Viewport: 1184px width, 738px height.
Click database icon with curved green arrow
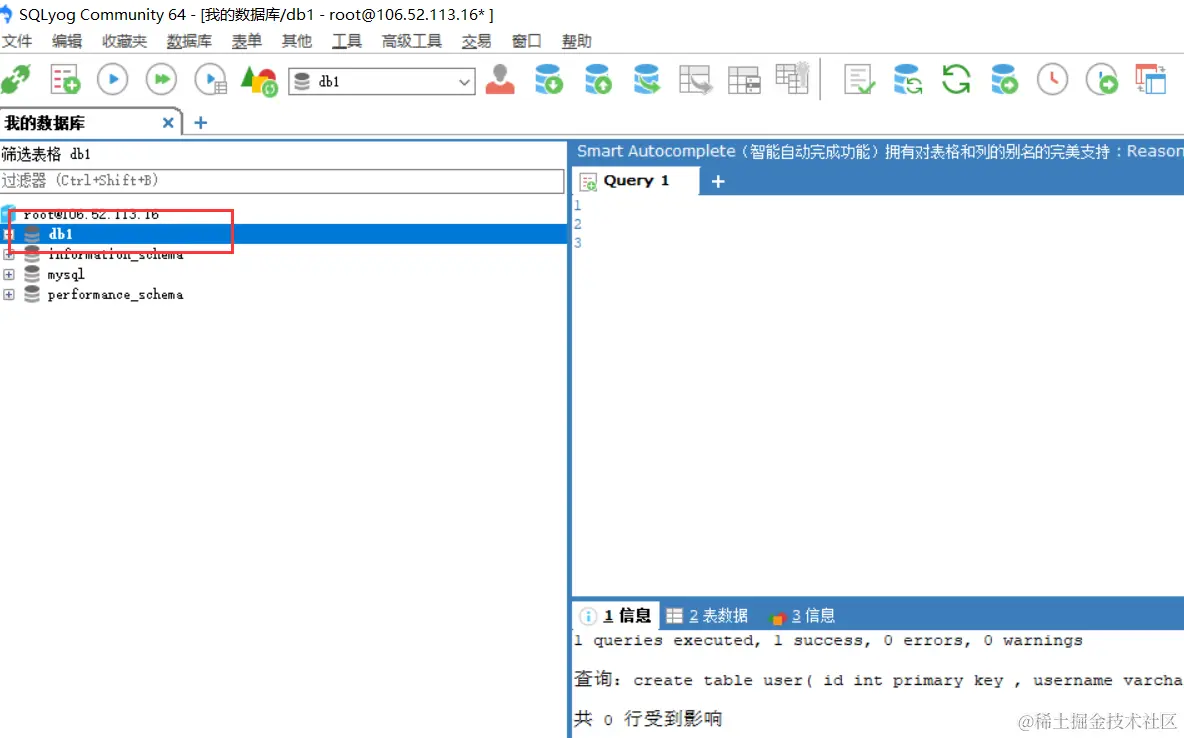[x=646, y=79]
